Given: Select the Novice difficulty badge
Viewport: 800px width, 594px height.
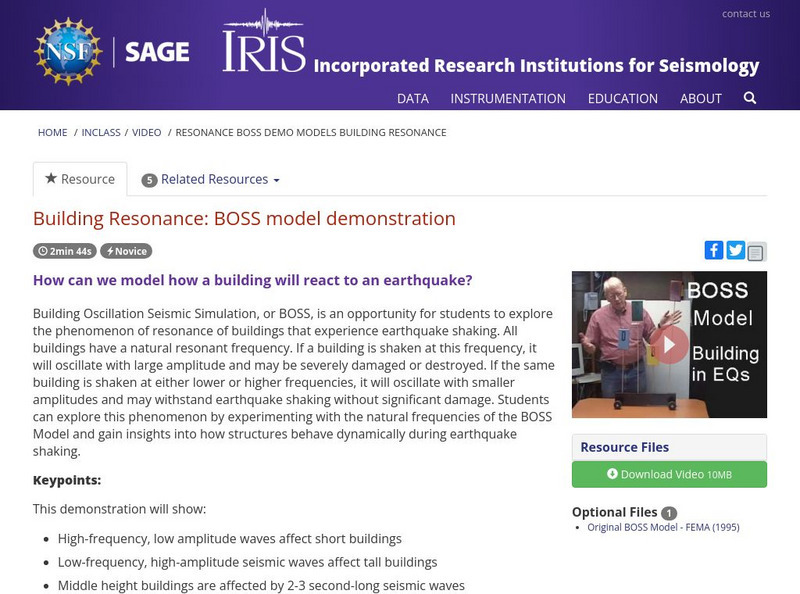Looking at the screenshot, I should [x=128, y=251].
